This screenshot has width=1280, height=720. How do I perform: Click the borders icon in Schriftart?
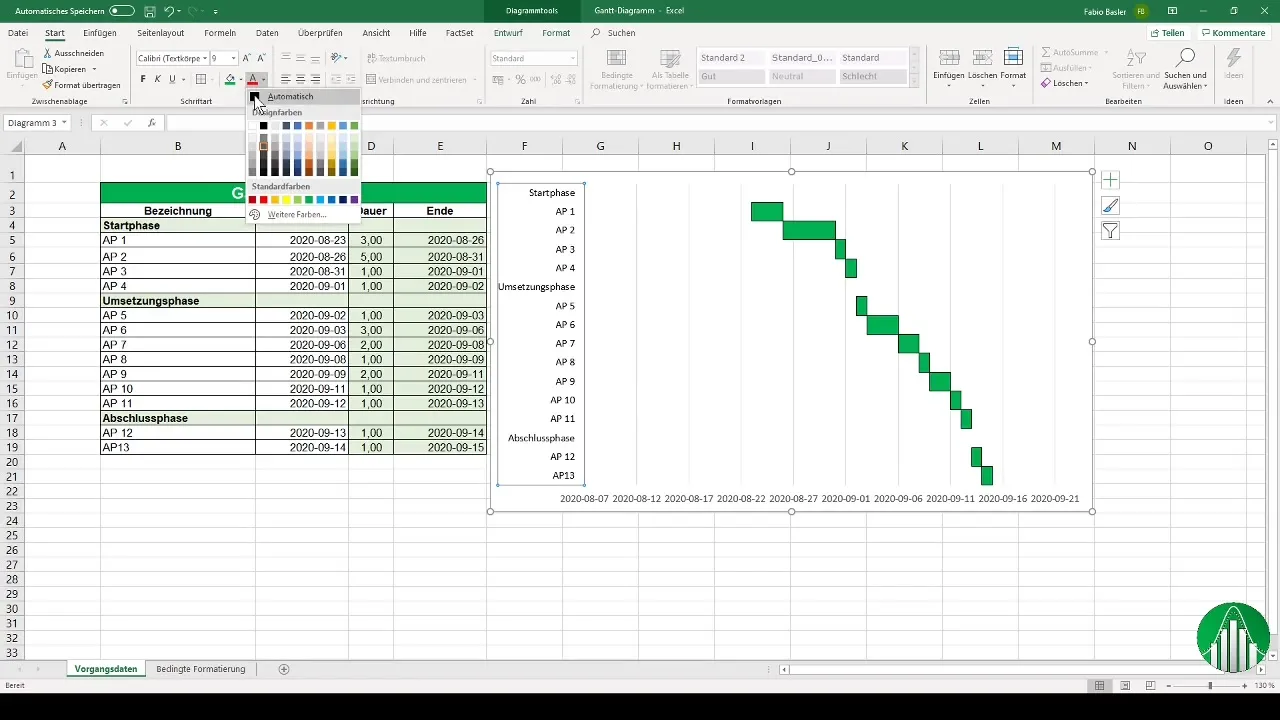(x=201, y=79)
